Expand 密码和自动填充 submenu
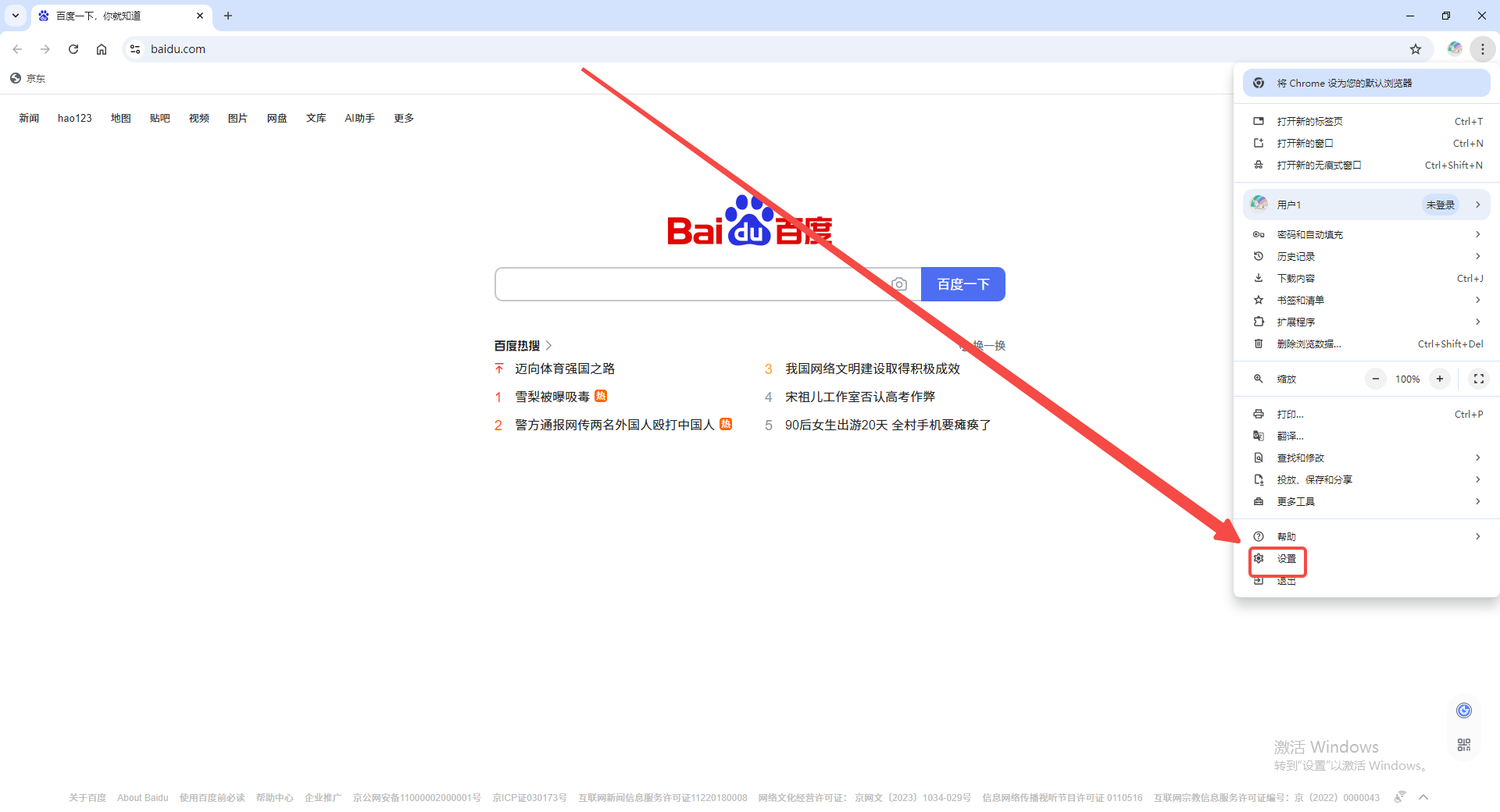The width and height of the screenshot is (1500, 812). (1366, 234)
